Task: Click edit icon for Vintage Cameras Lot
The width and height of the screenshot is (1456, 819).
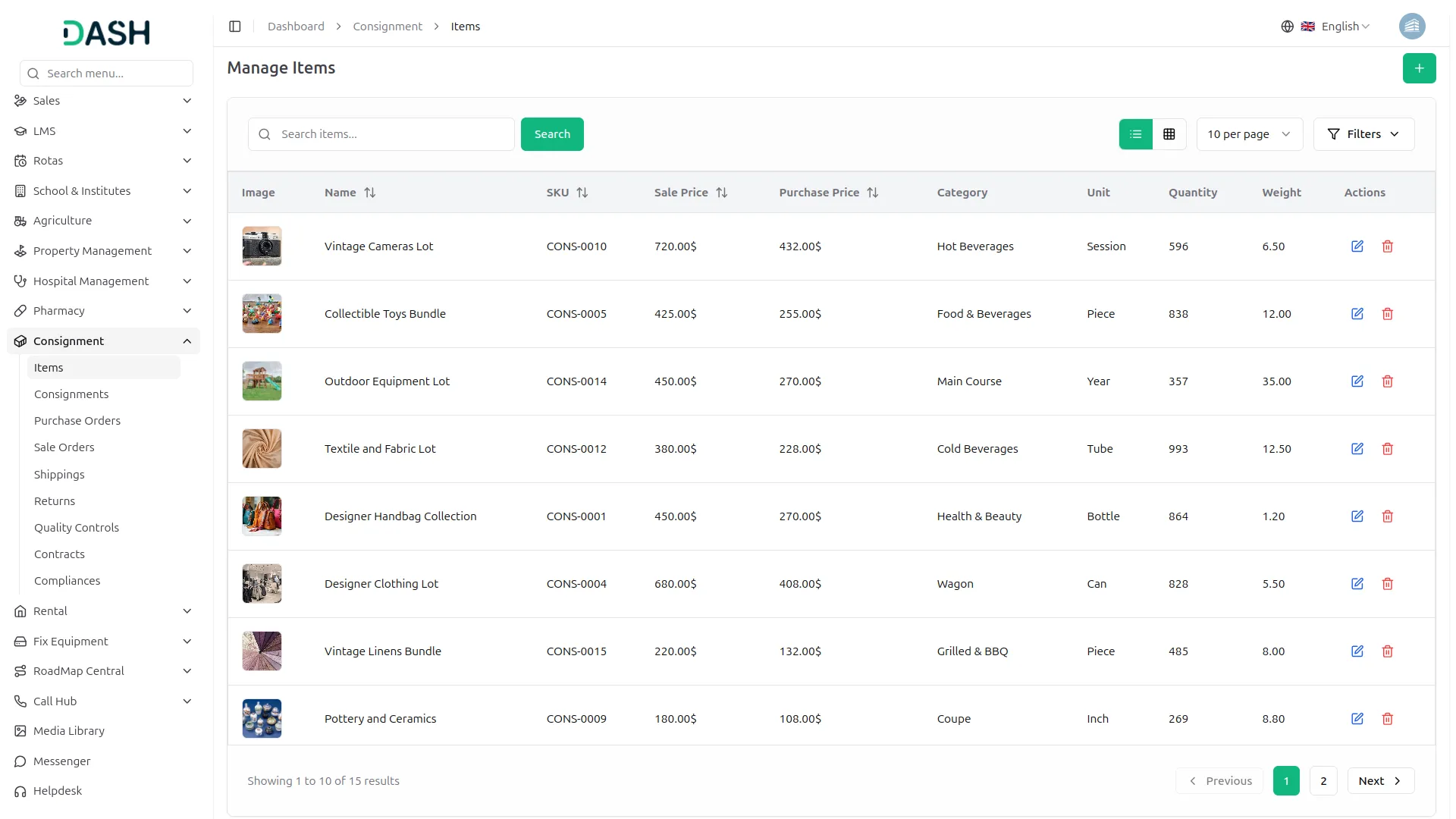Action: 1357,246
